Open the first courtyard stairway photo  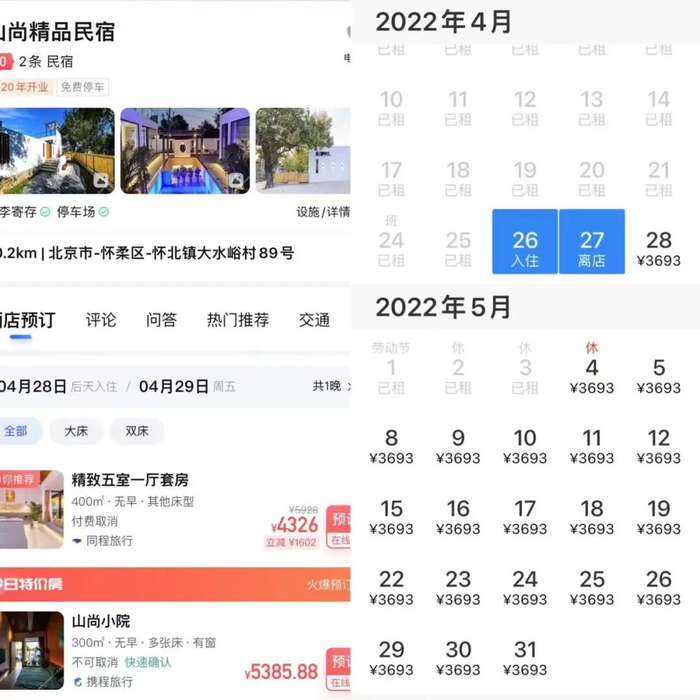57,151
